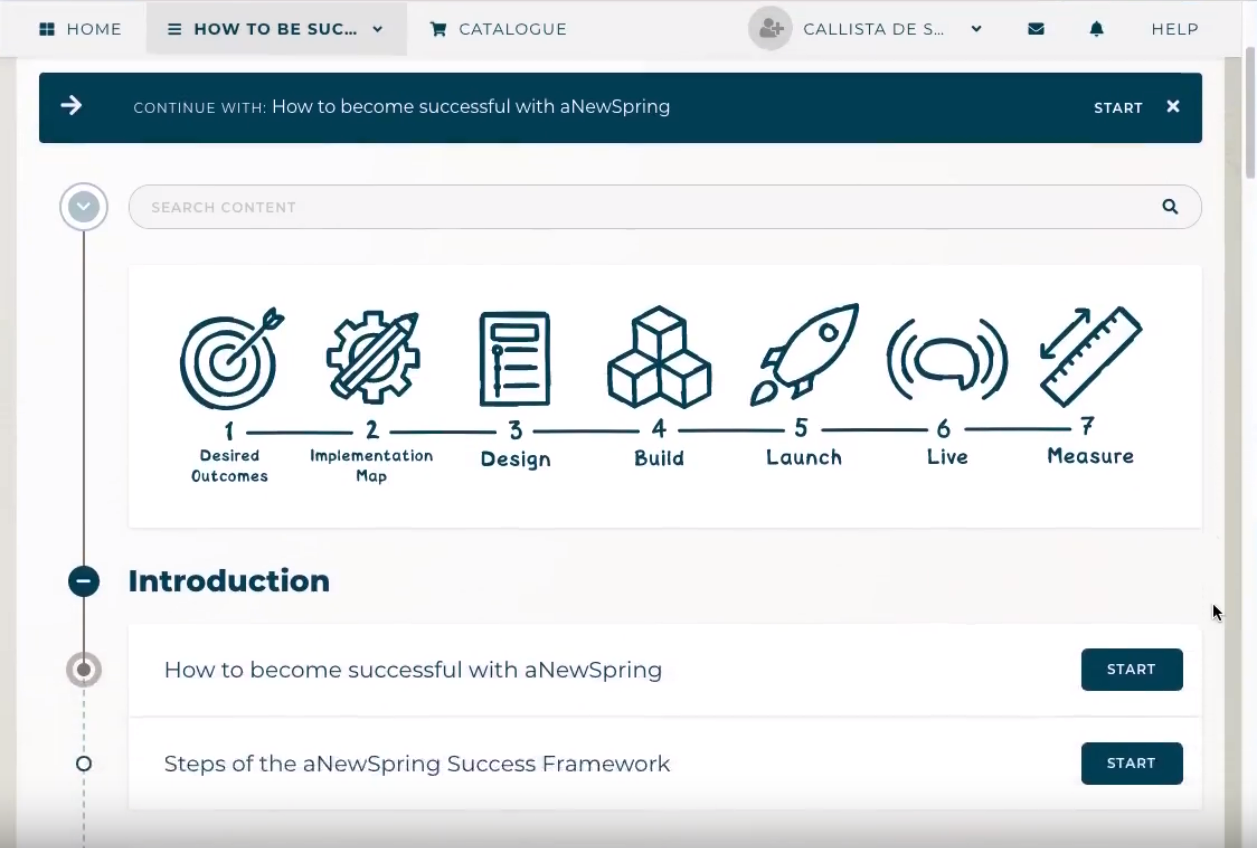Click the envelope messages icon

[x=1036, y=29]
